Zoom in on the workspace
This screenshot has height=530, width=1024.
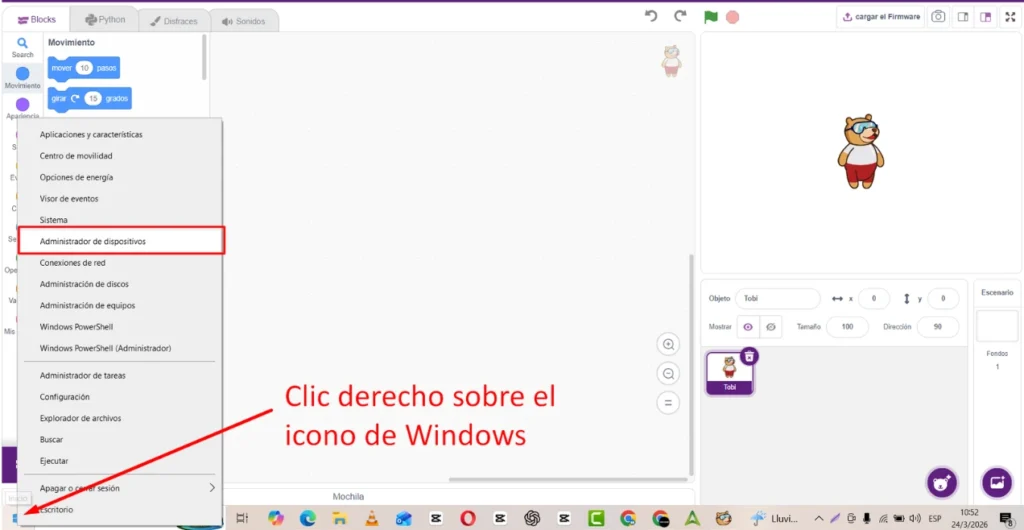pos(668,345)
